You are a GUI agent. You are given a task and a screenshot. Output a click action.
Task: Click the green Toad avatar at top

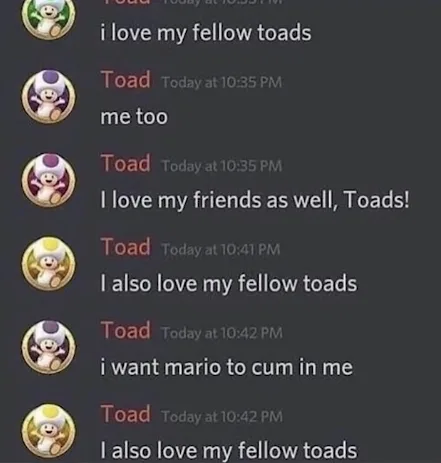tap(49, 16)
